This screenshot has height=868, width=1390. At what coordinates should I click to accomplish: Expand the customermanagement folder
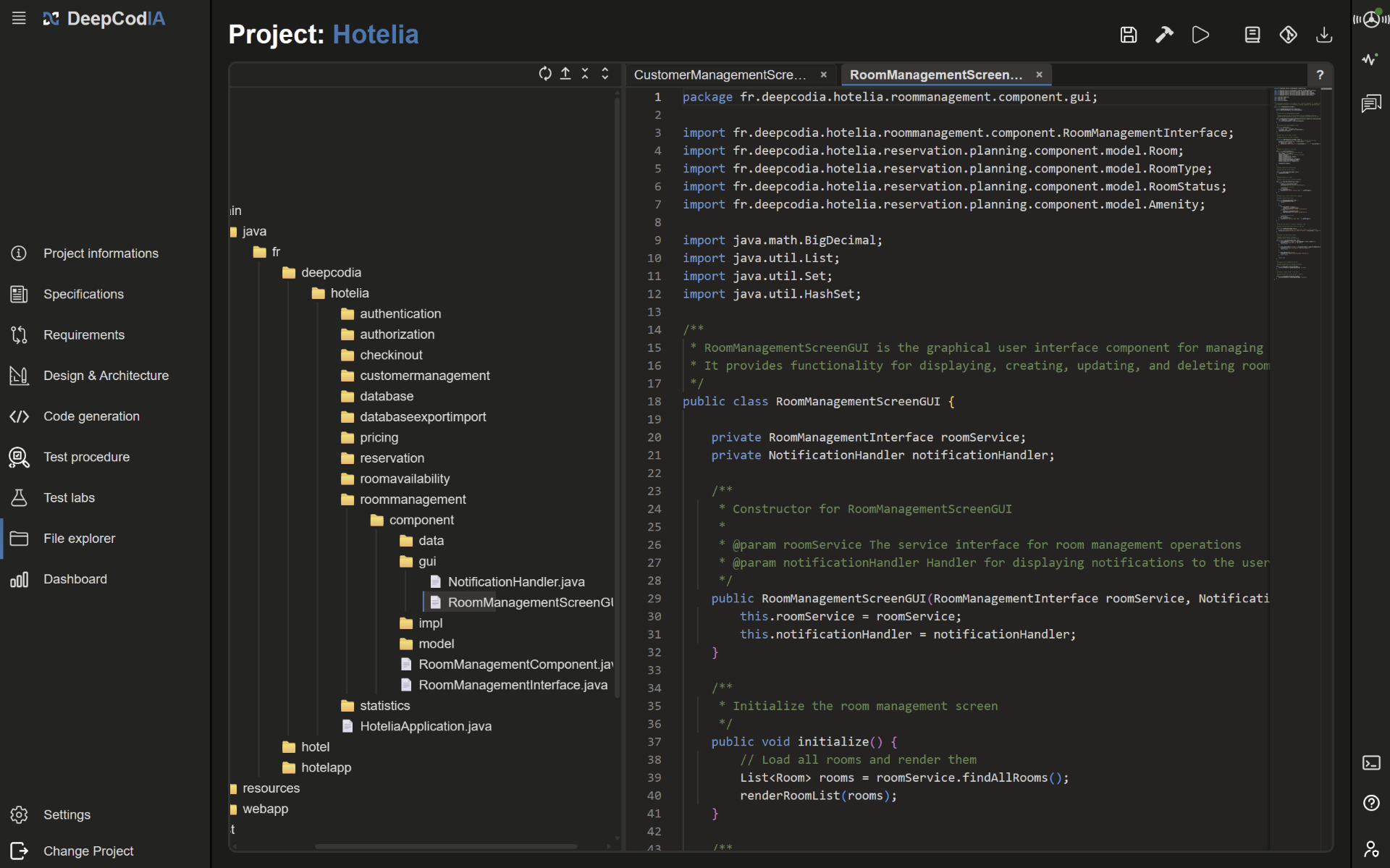pyautogui.click(x=416, y=376)
